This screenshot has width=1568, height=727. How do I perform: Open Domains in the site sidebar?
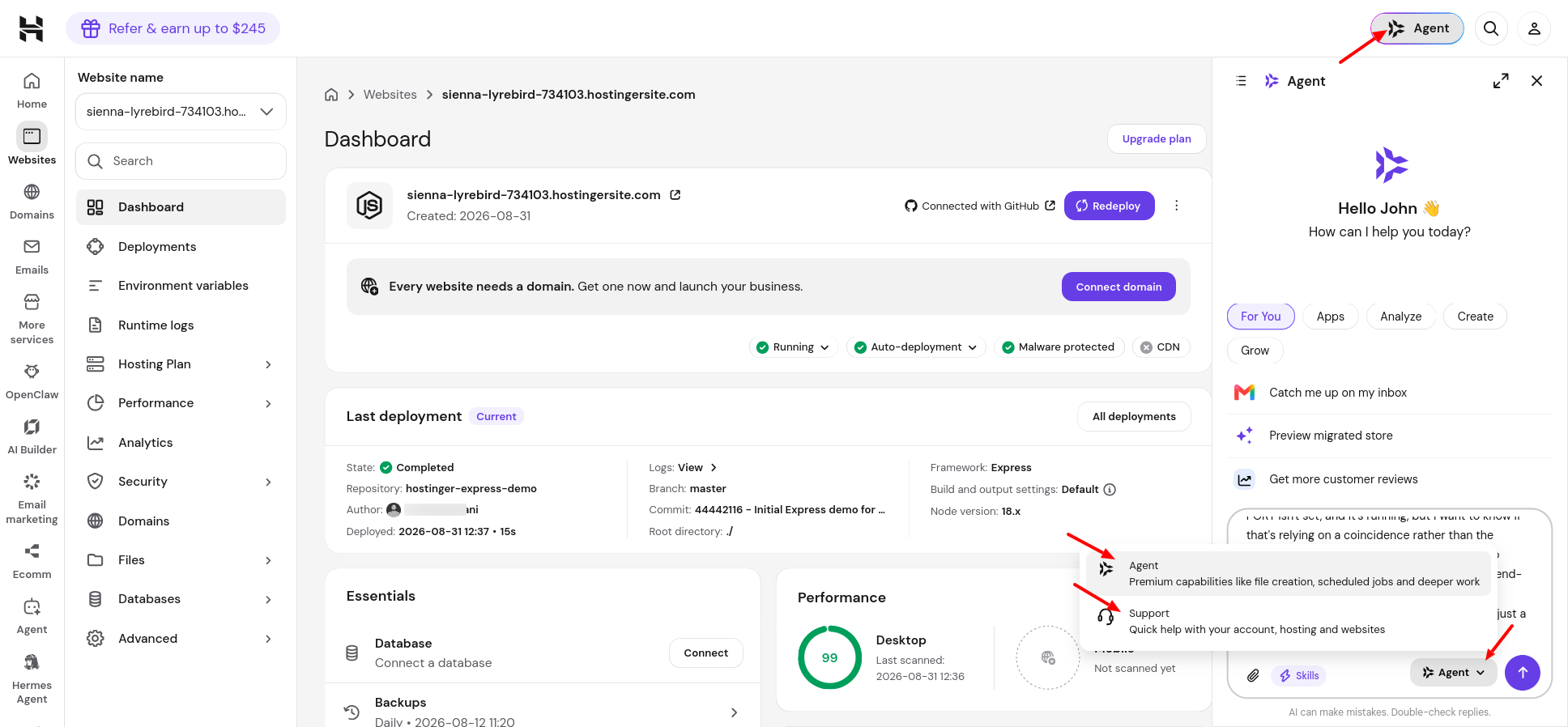click(181, 521)
